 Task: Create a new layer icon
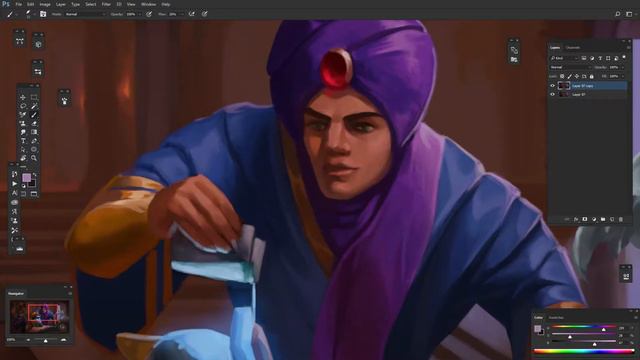[612, 219]
